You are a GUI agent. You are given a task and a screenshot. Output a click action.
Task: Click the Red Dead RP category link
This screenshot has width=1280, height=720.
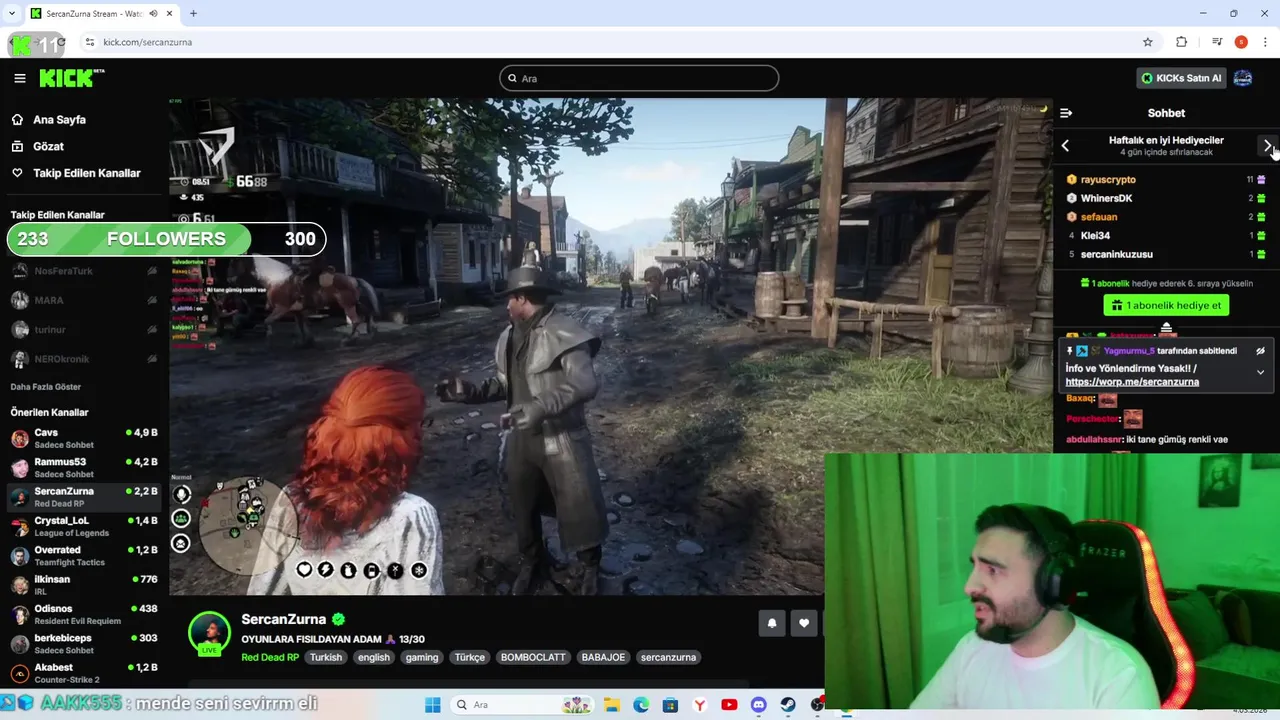point(270,657)
